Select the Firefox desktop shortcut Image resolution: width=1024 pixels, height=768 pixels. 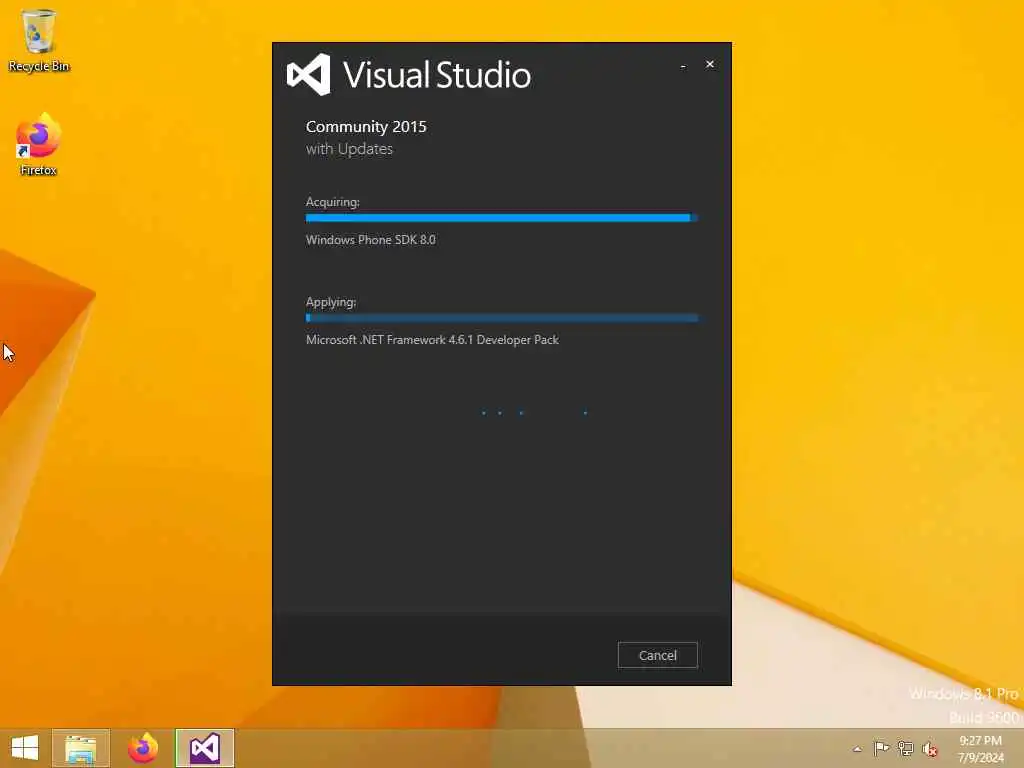click(x=39, y=145)
